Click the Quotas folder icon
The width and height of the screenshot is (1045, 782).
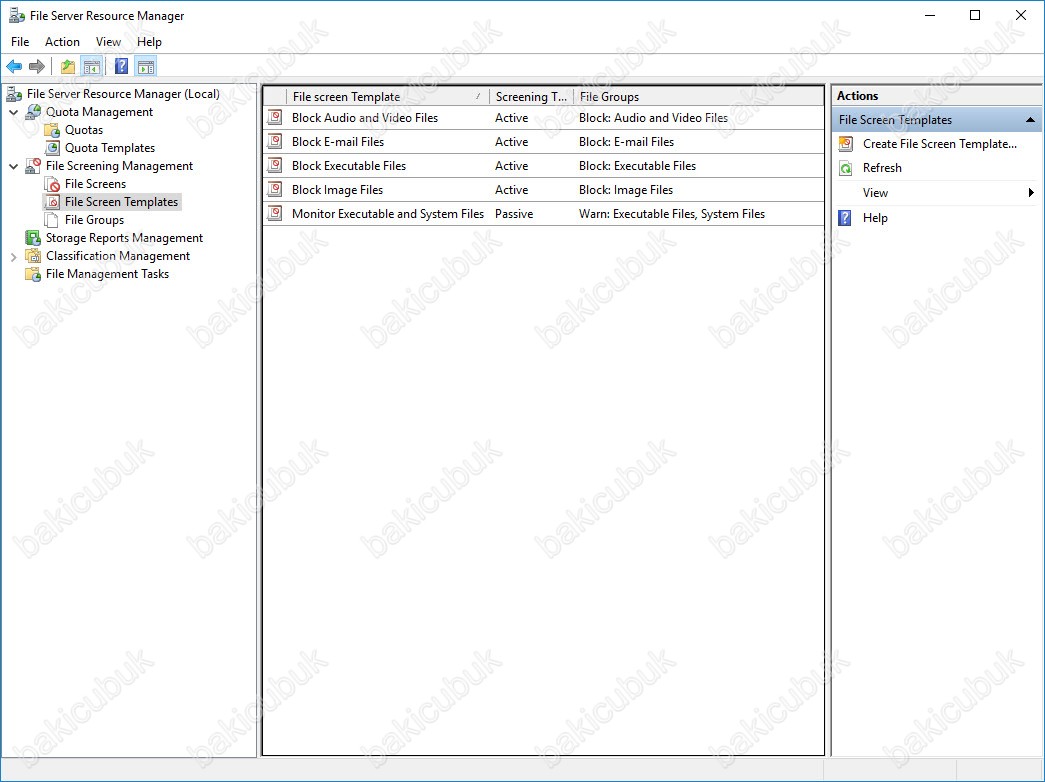pos(52,130)
